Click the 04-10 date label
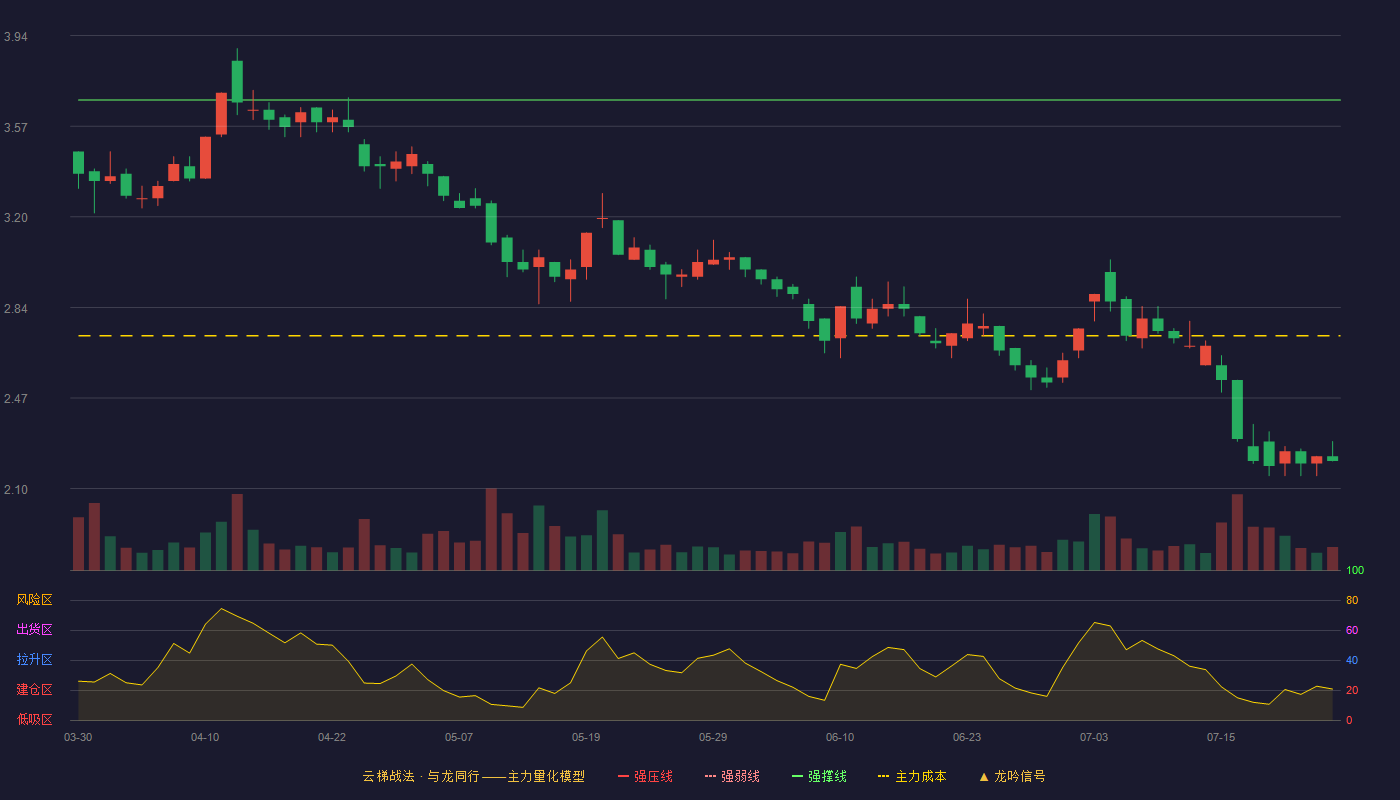This screenshot has width=1400, height=800. click(x=205, y=737)
